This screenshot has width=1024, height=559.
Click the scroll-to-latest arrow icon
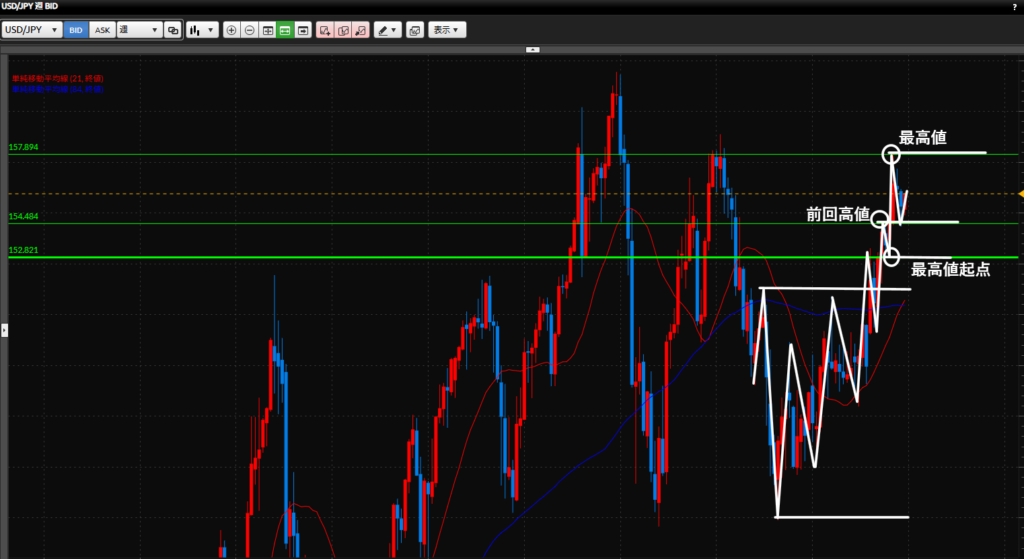303,30
